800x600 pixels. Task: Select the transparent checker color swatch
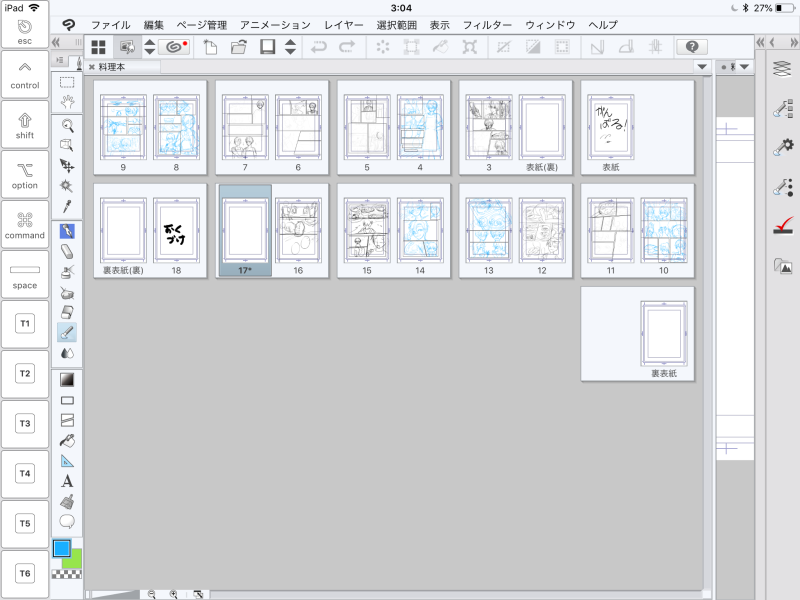click(66, 574)
